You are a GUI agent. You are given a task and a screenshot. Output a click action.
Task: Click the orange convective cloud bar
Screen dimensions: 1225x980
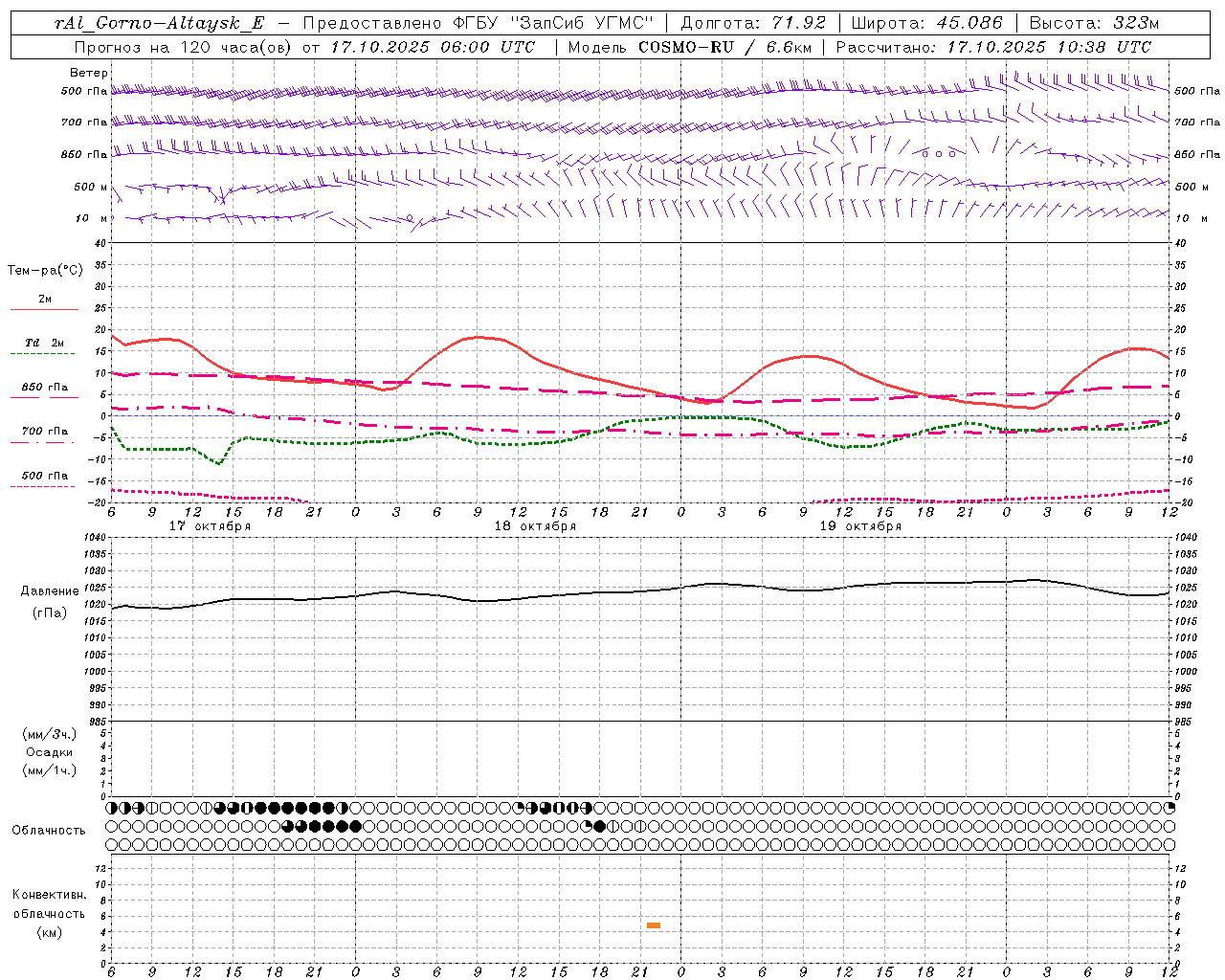click(x=654, y=925)
